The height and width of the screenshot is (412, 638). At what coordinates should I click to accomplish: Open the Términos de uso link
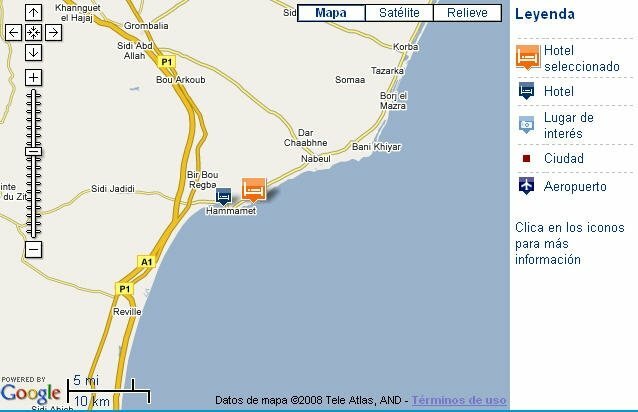click(x=459, y=400)
